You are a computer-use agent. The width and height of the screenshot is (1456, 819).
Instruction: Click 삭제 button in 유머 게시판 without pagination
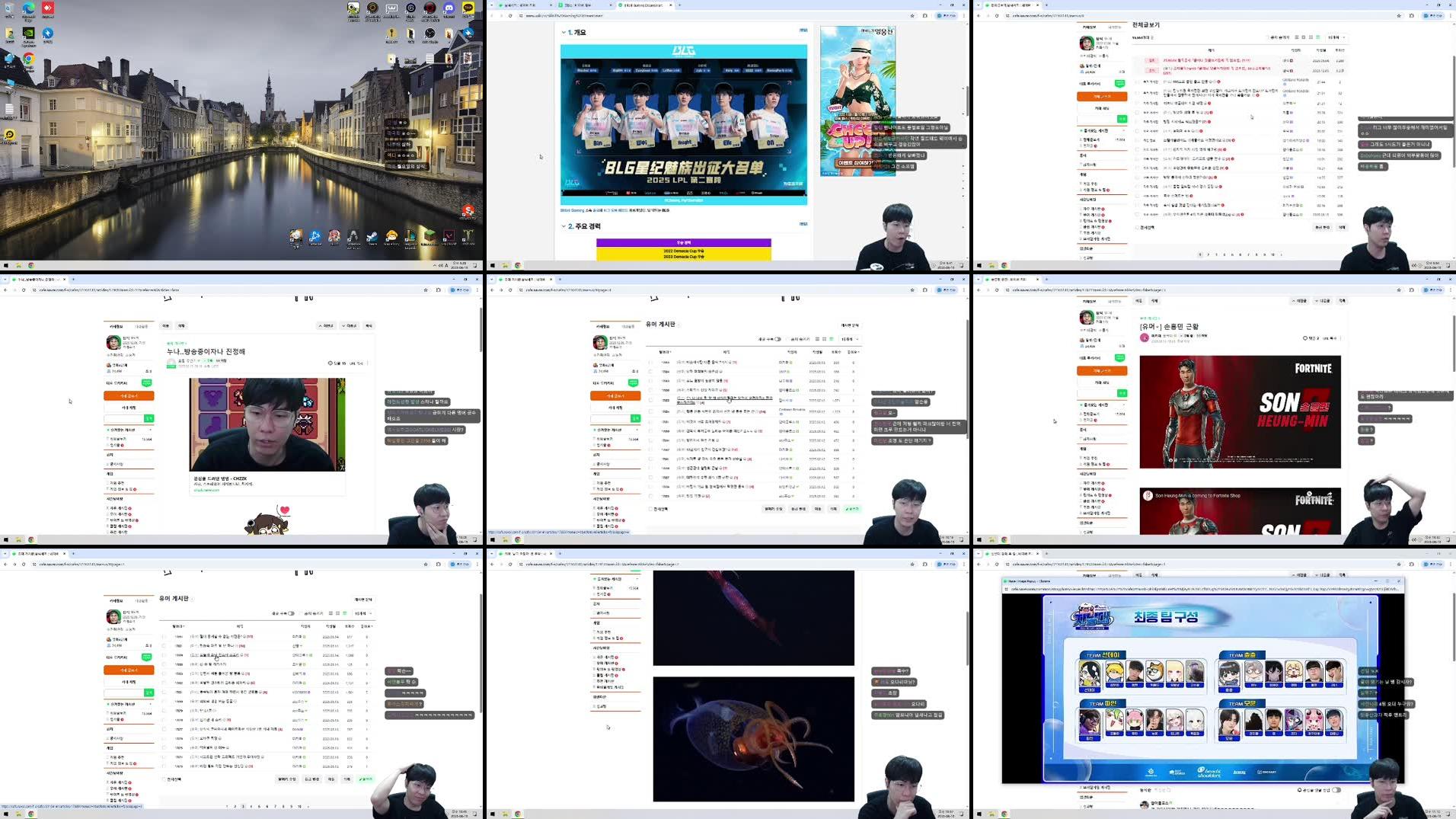click(x=833, y=508)
